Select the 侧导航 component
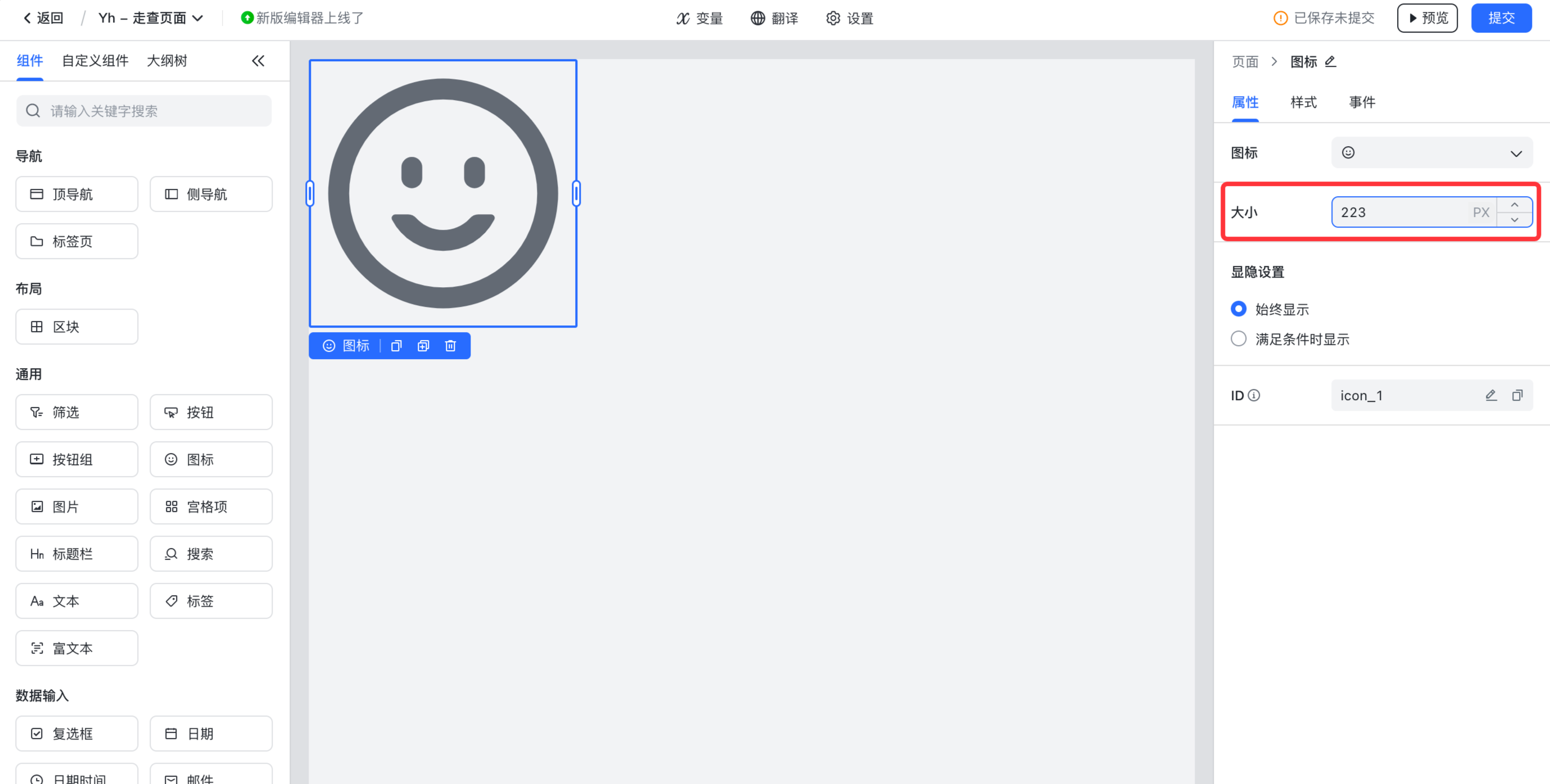 tap(211, 194)
